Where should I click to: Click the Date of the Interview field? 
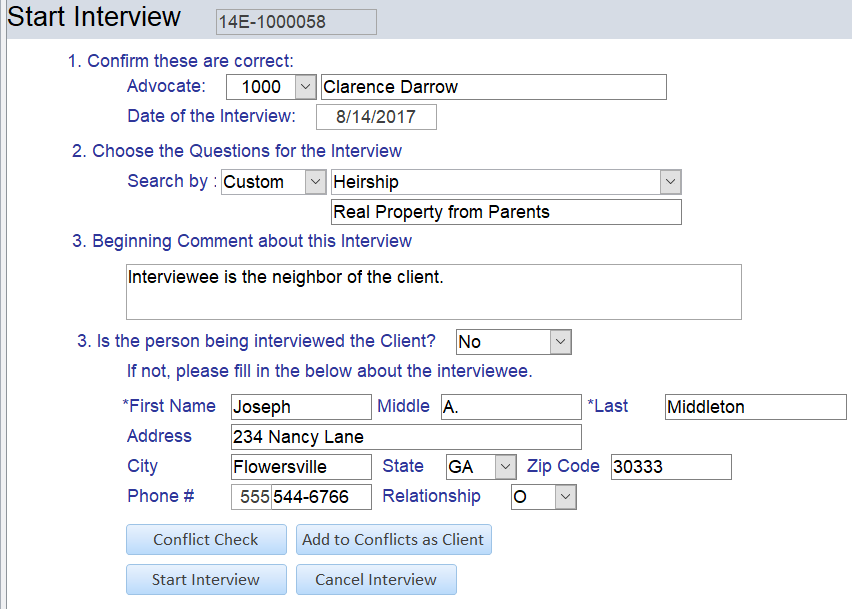coord(376,117)
